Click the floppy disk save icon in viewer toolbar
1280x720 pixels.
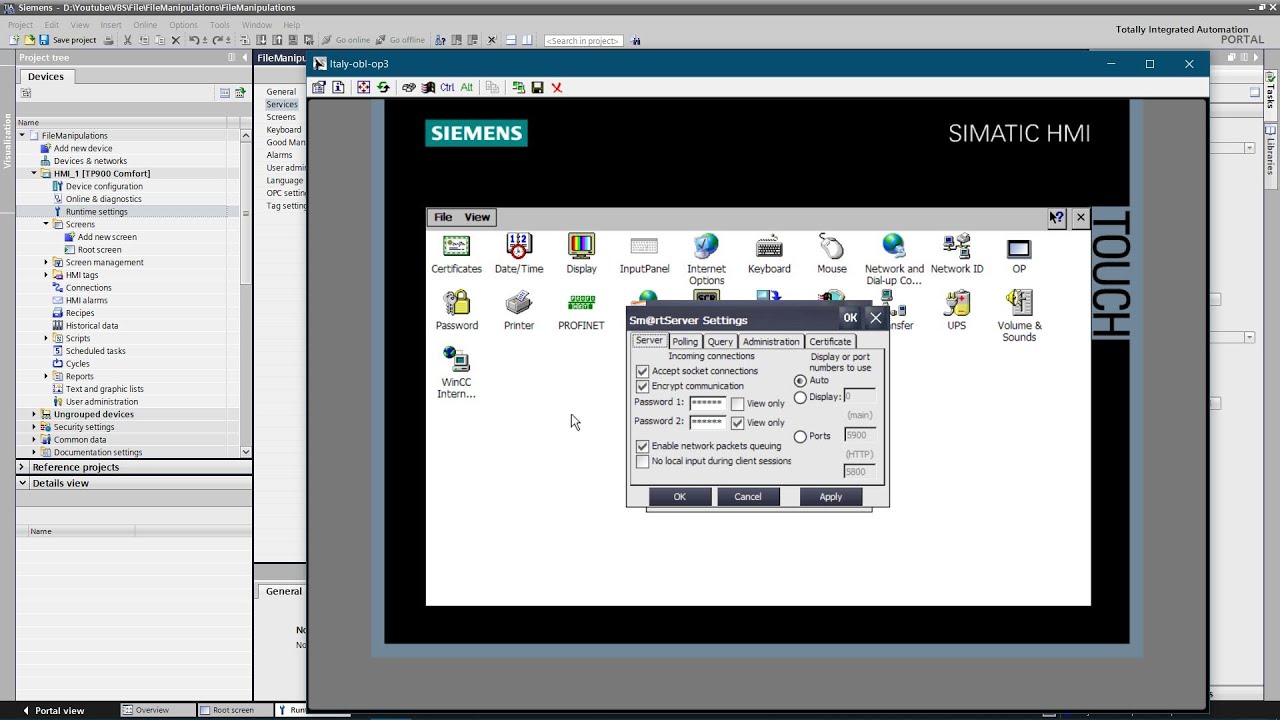coord(537,88)
